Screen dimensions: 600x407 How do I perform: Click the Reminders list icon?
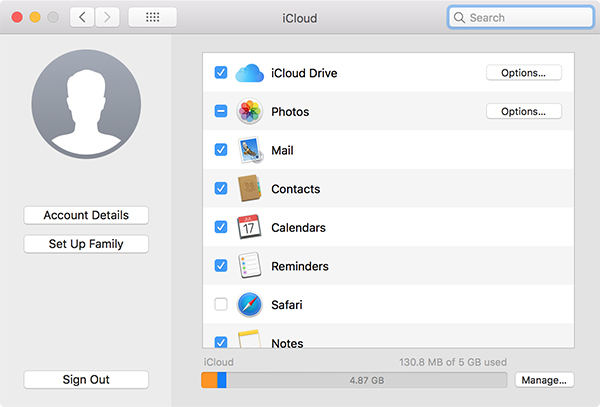coord(249,265)
